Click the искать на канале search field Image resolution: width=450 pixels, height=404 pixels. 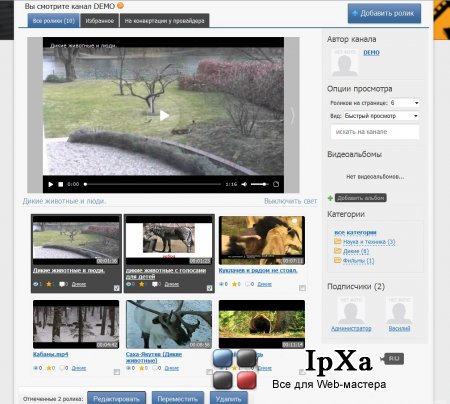pyautogui.click(x=375, y=132)
